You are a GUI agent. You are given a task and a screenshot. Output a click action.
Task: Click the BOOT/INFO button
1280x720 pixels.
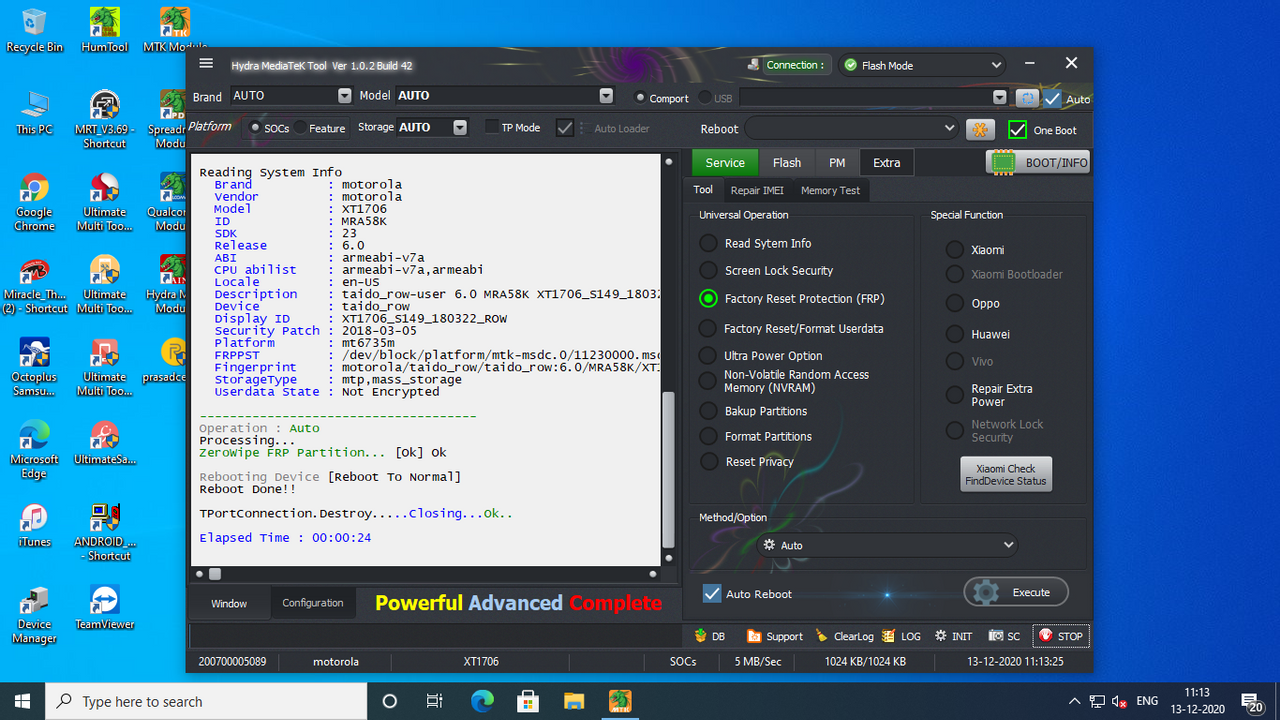(1038, 163)
